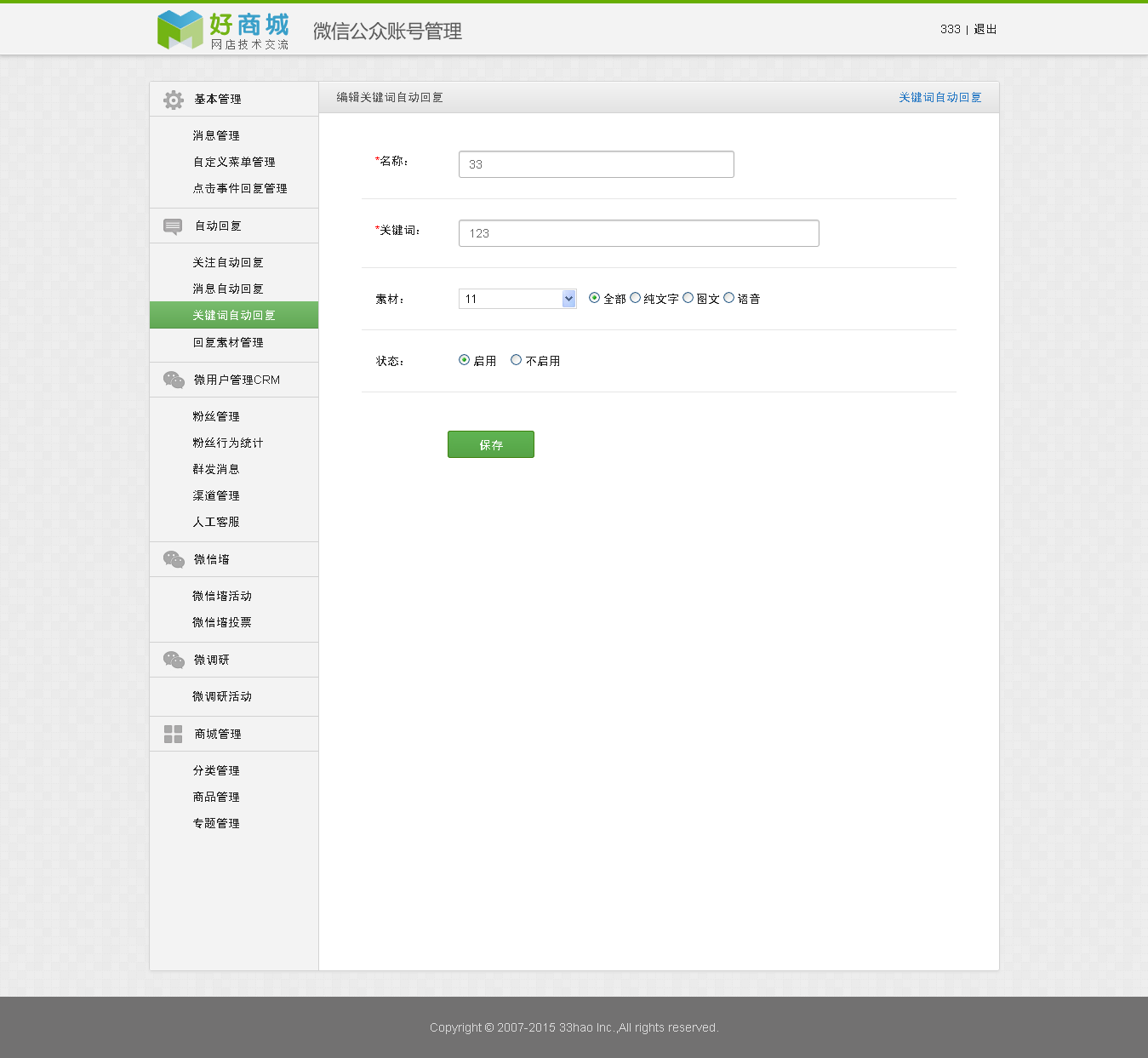Collapse the 自动回复 section header
The width and height of the screenshot is (1148, 1058).
click(x=234, y=226)
